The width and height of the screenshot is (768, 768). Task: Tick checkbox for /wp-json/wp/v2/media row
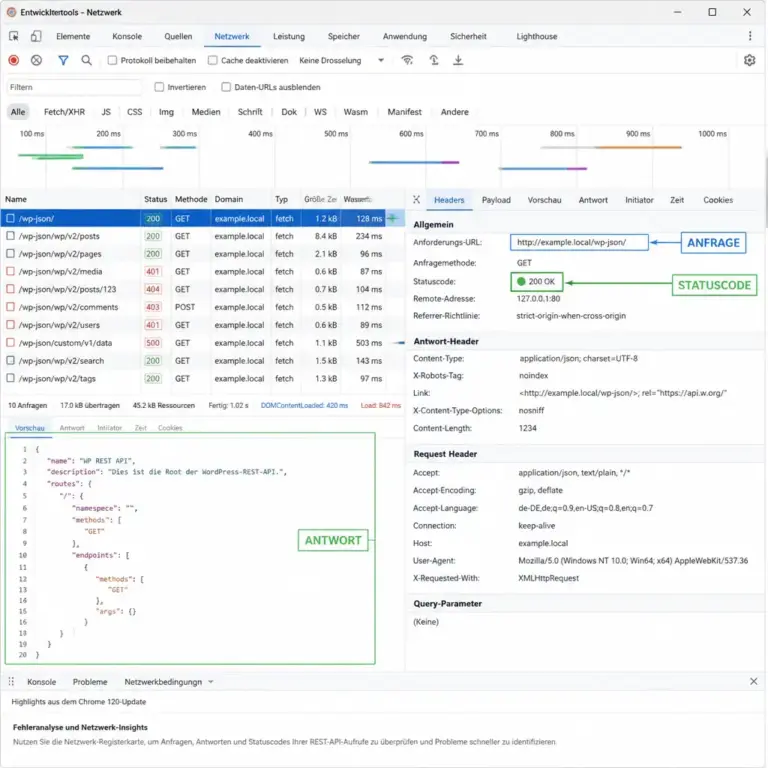pos(10,271)
